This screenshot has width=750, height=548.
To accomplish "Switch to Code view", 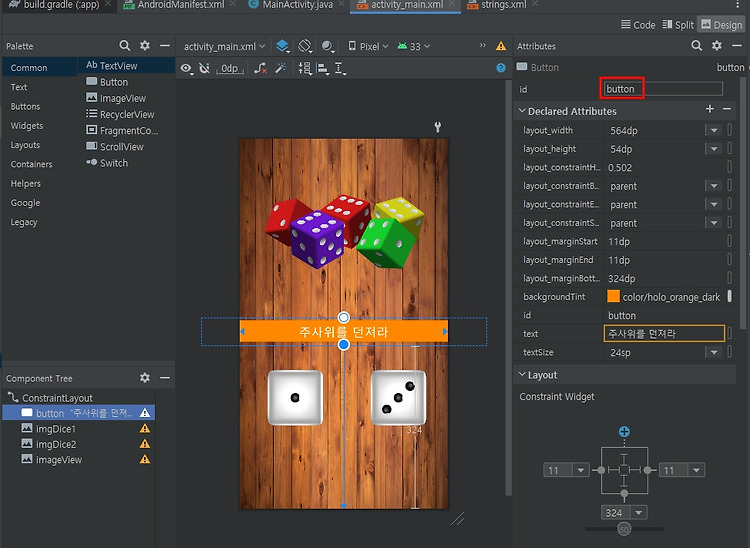I will (638, 25).
